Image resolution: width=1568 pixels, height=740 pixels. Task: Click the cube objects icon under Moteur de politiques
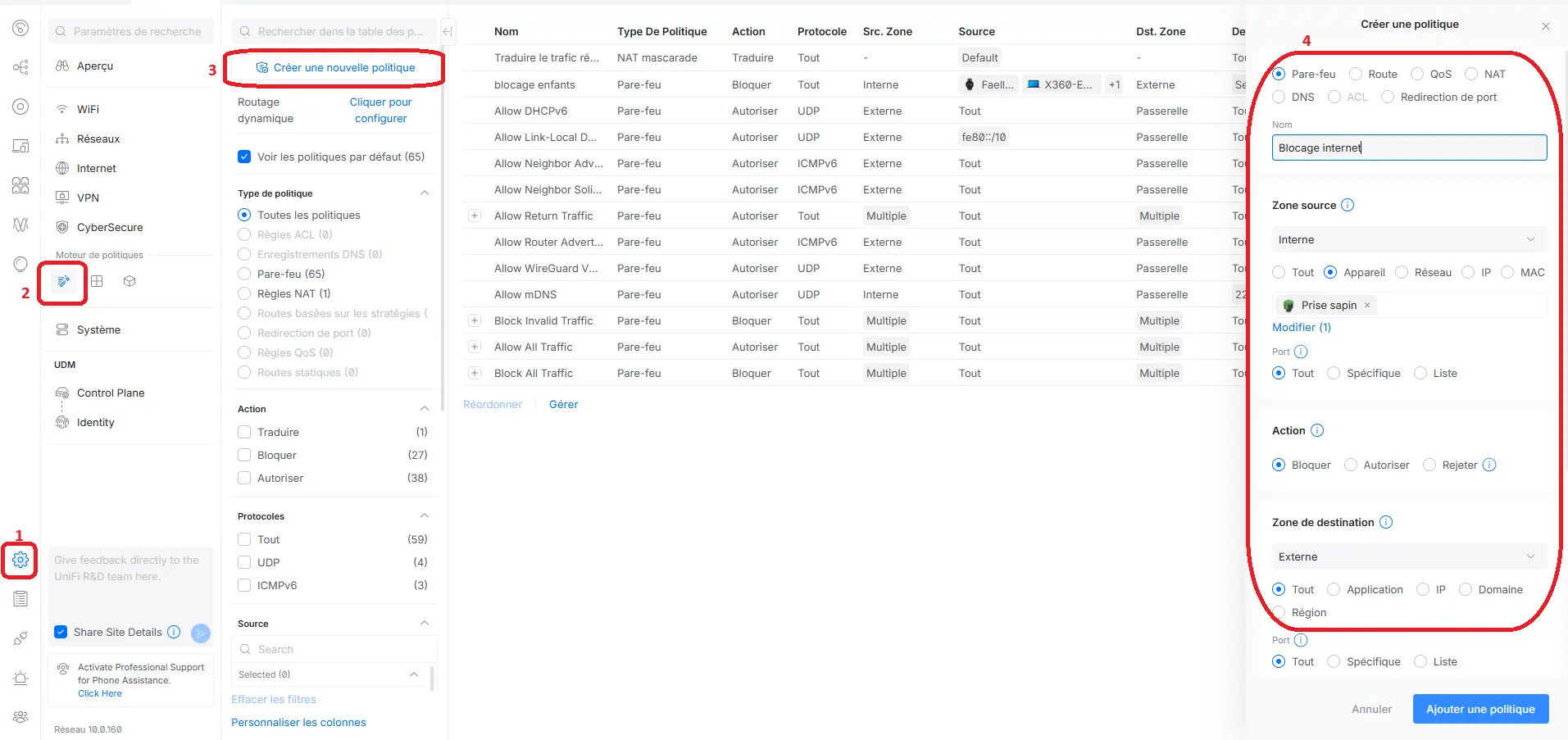coord(129,281)
